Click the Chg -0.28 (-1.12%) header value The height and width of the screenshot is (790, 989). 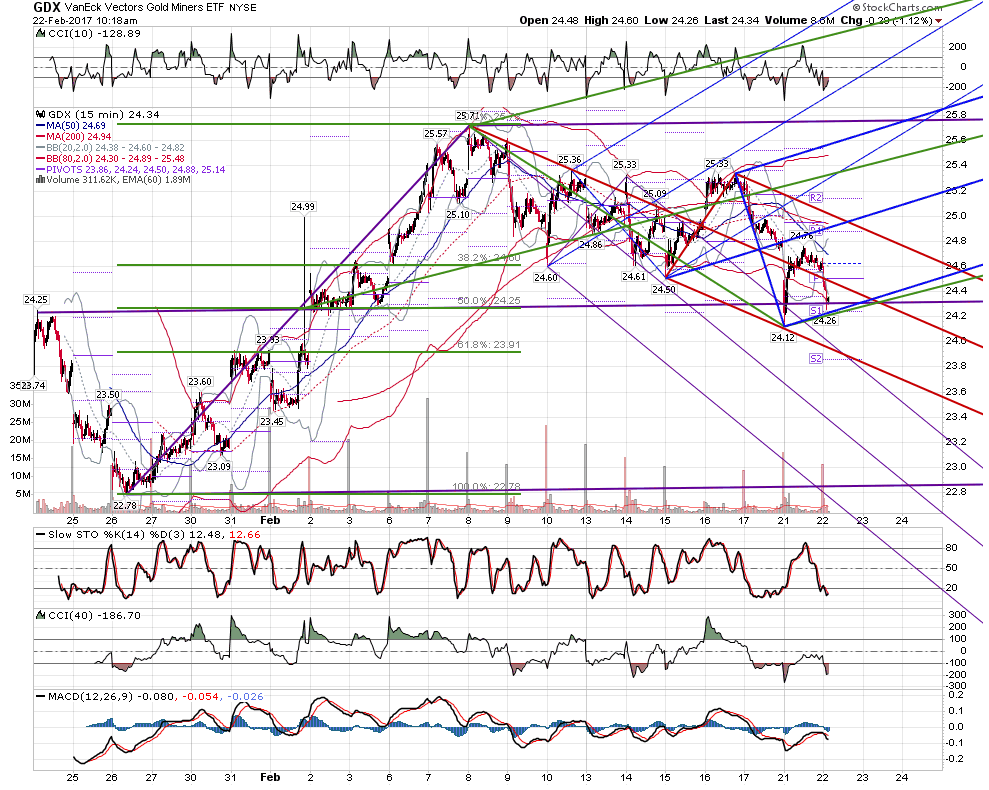point(886,20)
